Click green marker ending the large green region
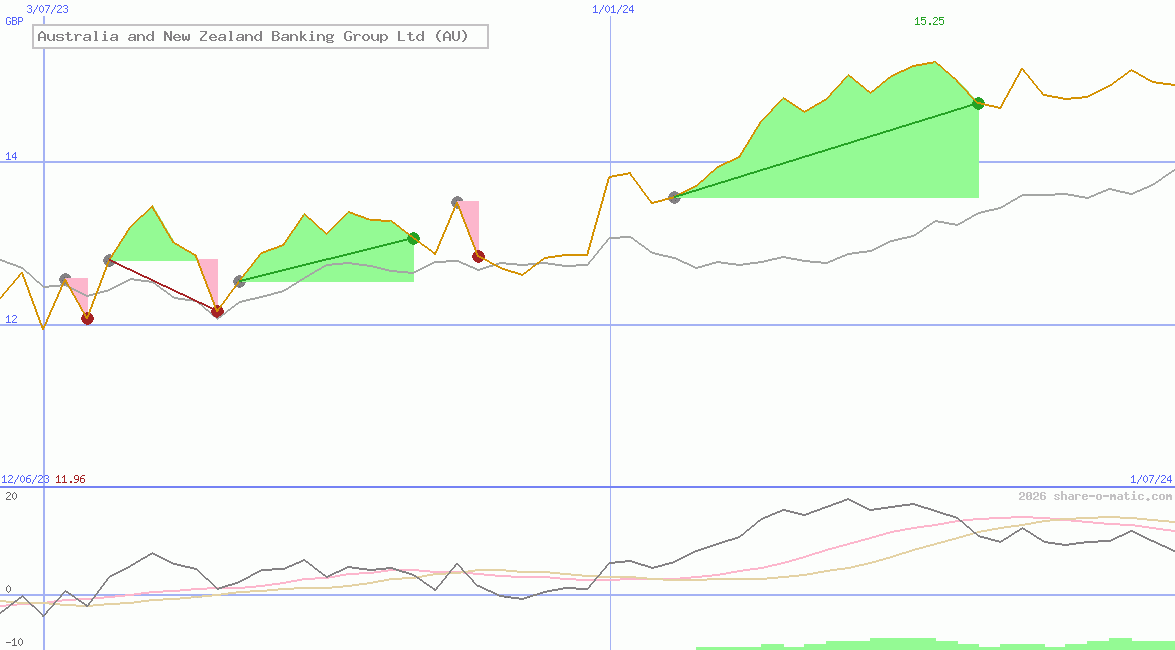The height and width of the screenshot is (650, 1175). (978, 103)
